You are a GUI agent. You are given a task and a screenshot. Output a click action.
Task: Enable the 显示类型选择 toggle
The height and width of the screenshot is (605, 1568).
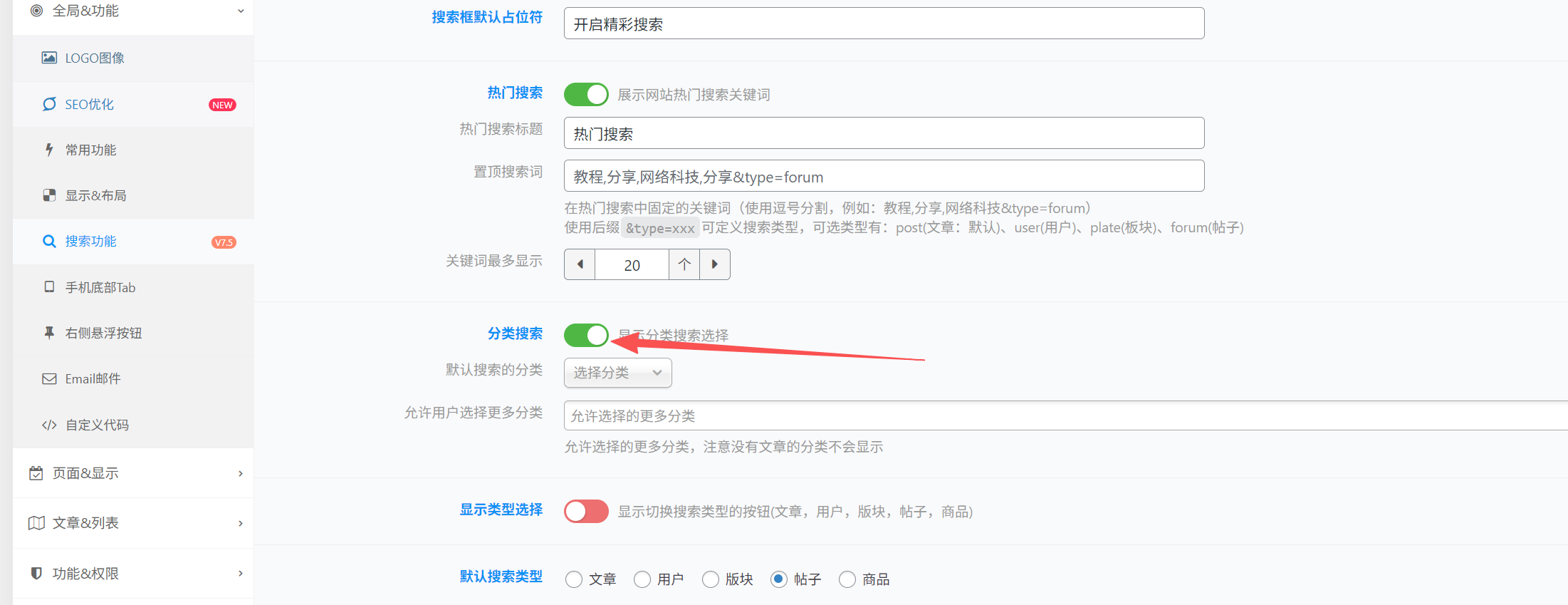(586, 511)
